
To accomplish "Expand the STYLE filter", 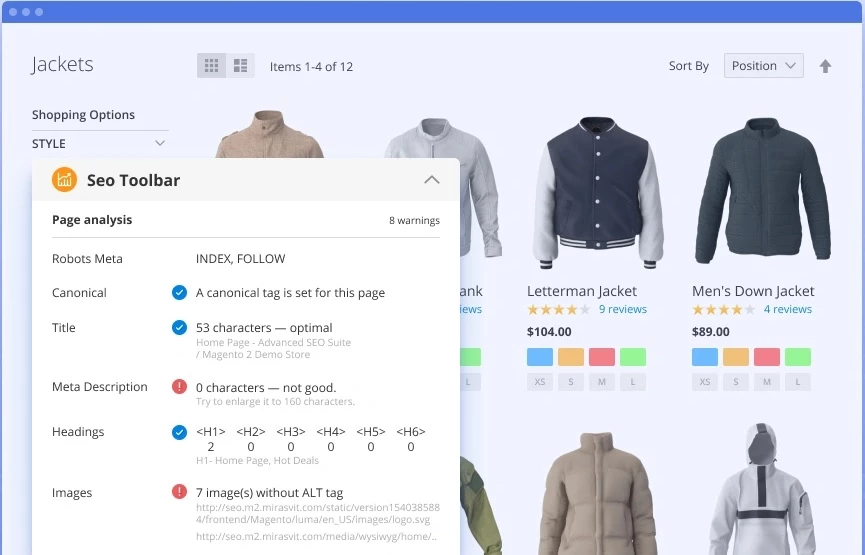I will click(100, 143).
